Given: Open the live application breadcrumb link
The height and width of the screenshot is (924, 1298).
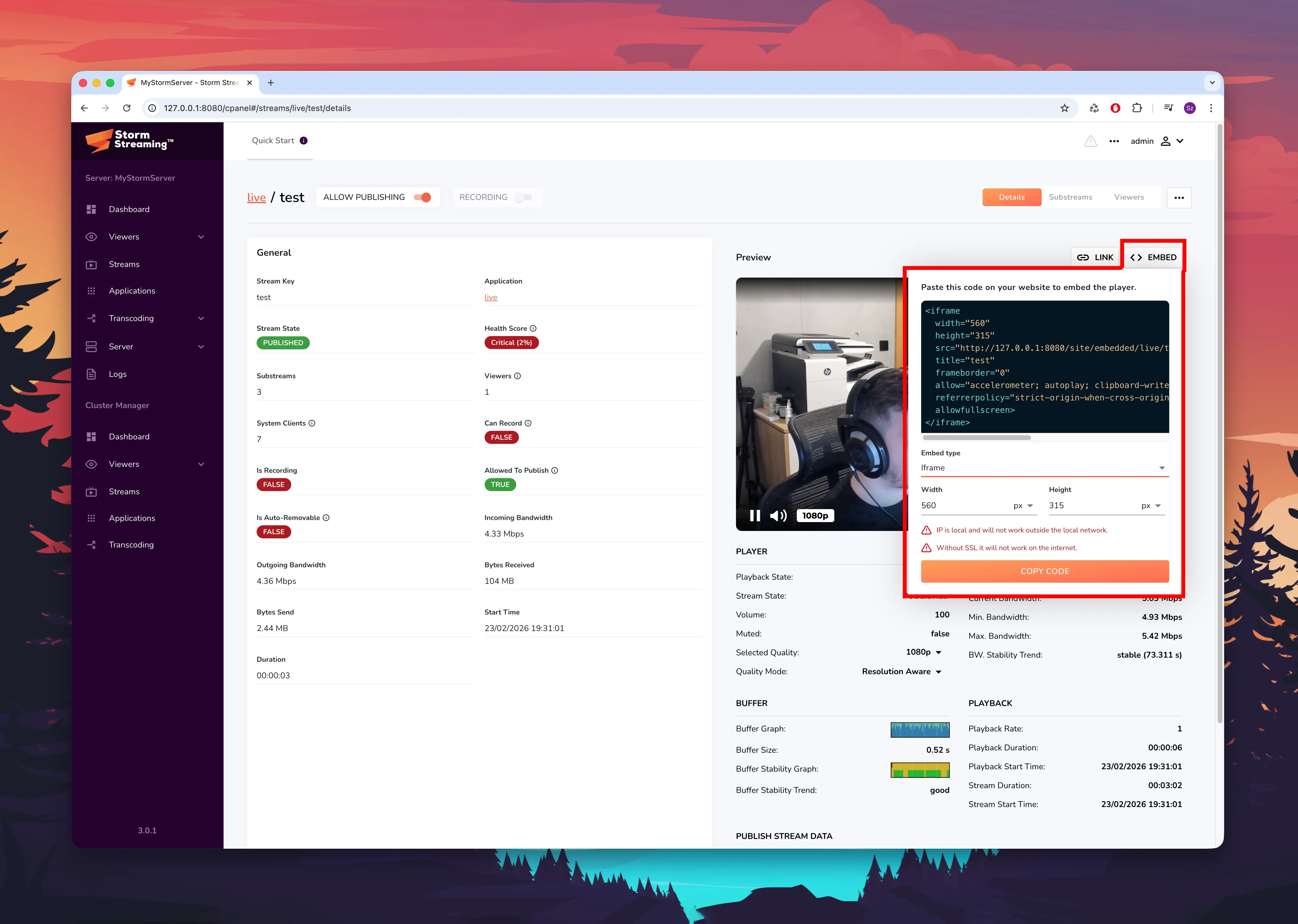Looking at the screenshot, I should [x=256, y=198].
